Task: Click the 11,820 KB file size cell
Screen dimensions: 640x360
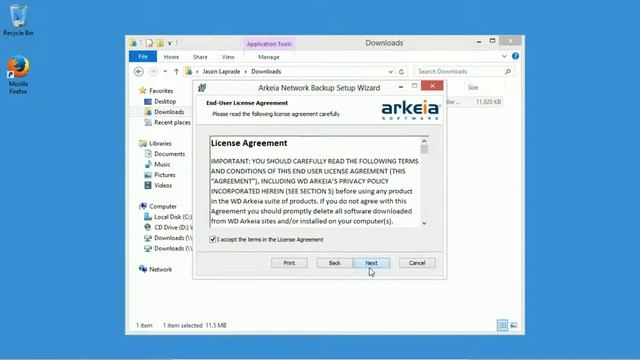Action: [x=488, y=102]
